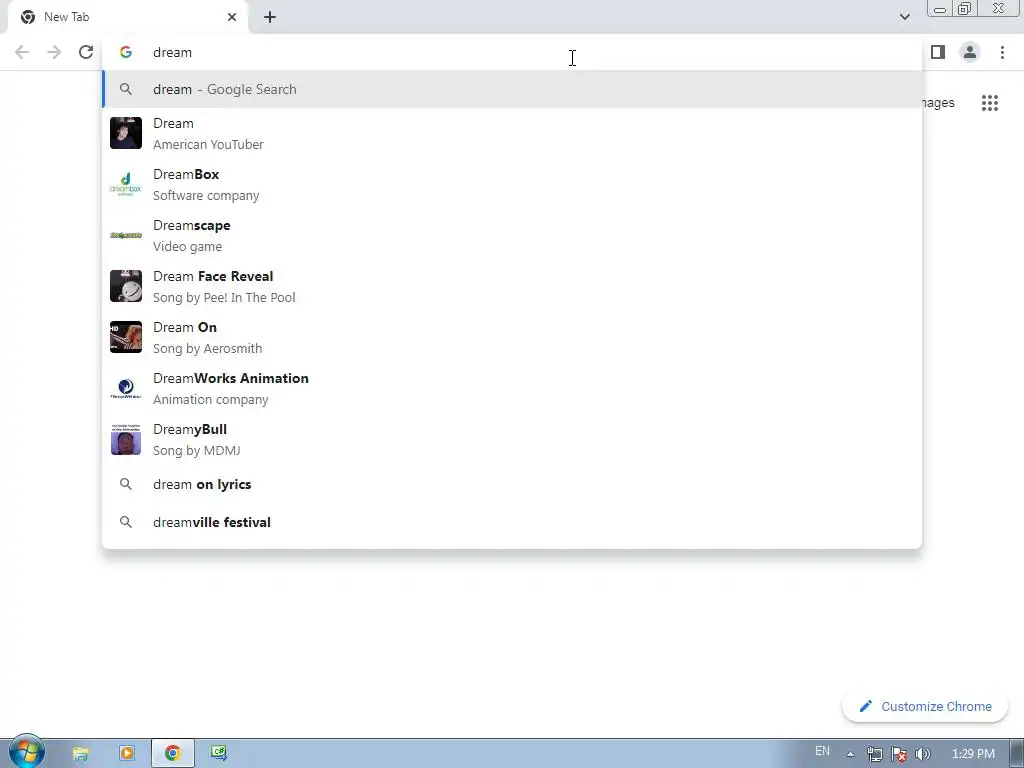The height and width of the screenshot is (768, 1024).
Task: Launch media player from taskbar
Action: (x=127, y=754)
